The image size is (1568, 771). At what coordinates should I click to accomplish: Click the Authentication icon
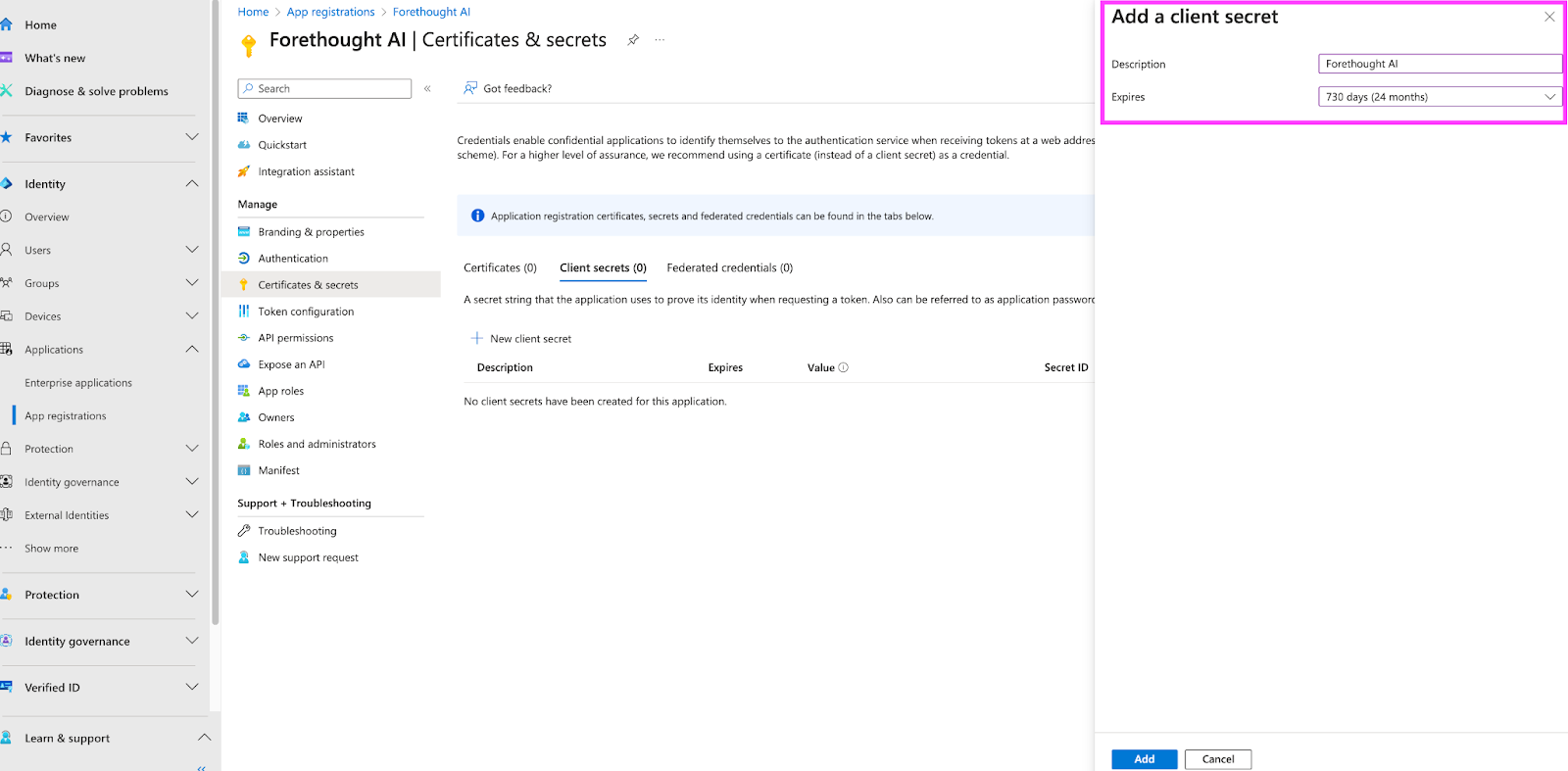(244, 259)
